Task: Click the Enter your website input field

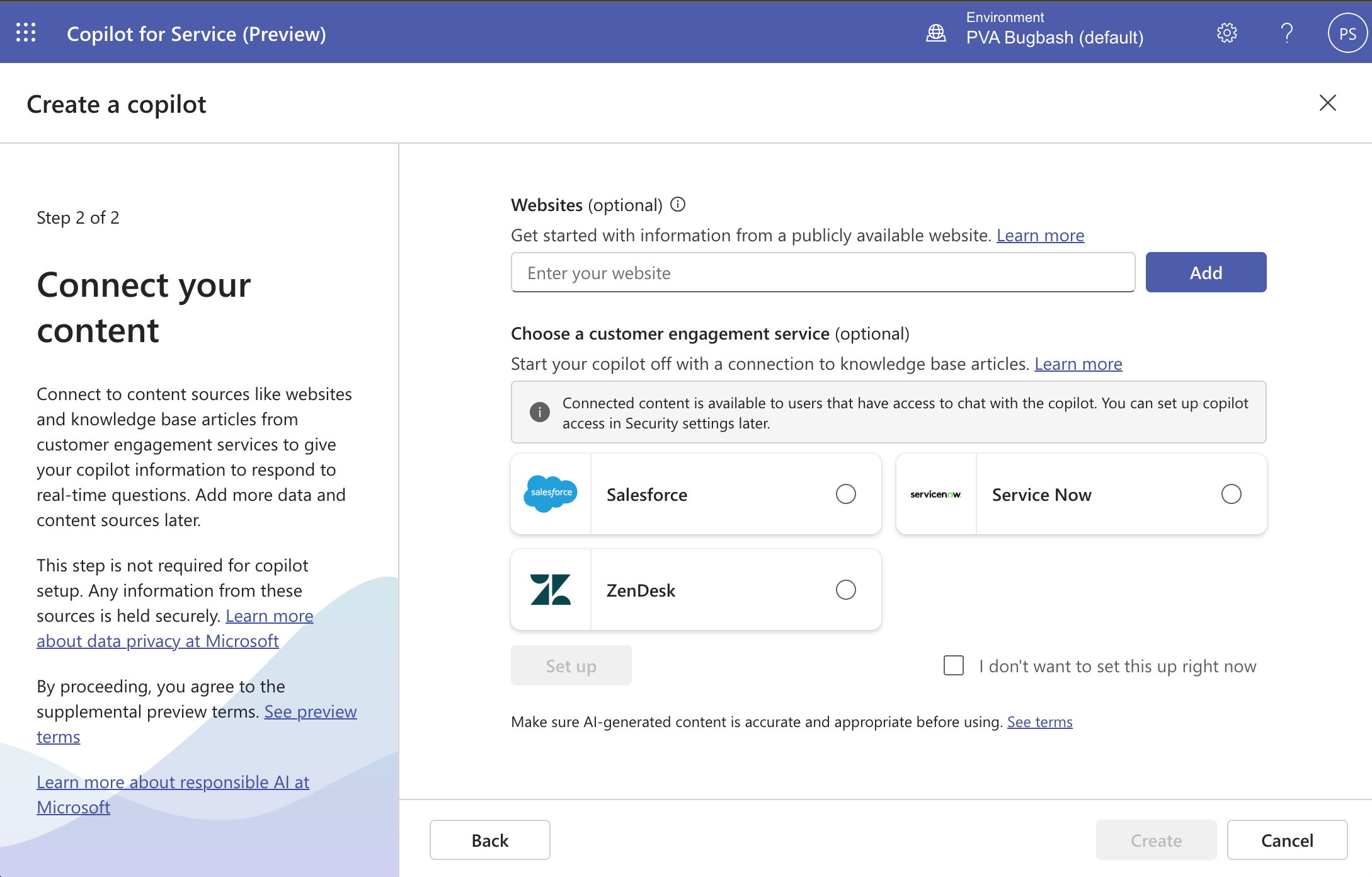Action: coord(821,272)
